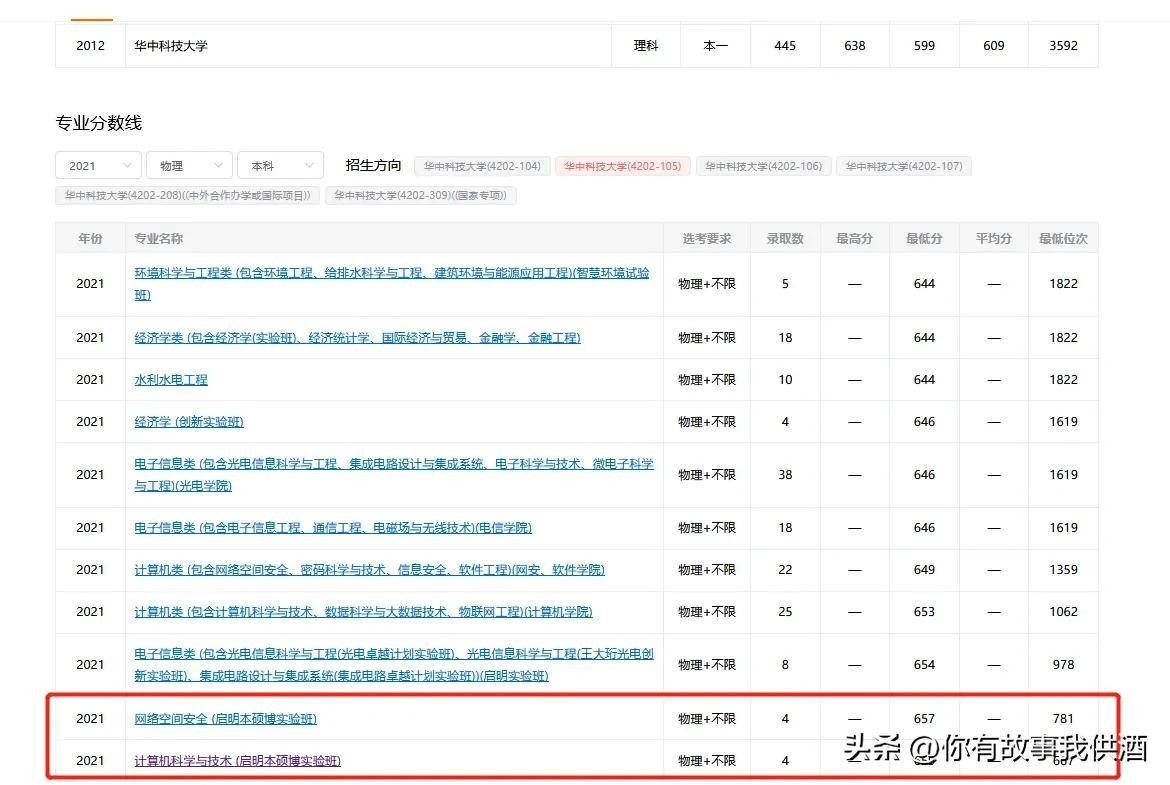Open 电子信息类 光电学院 major link
Image resolution: width=1170 pixels, height=785 pixels.
pos(393,464)
